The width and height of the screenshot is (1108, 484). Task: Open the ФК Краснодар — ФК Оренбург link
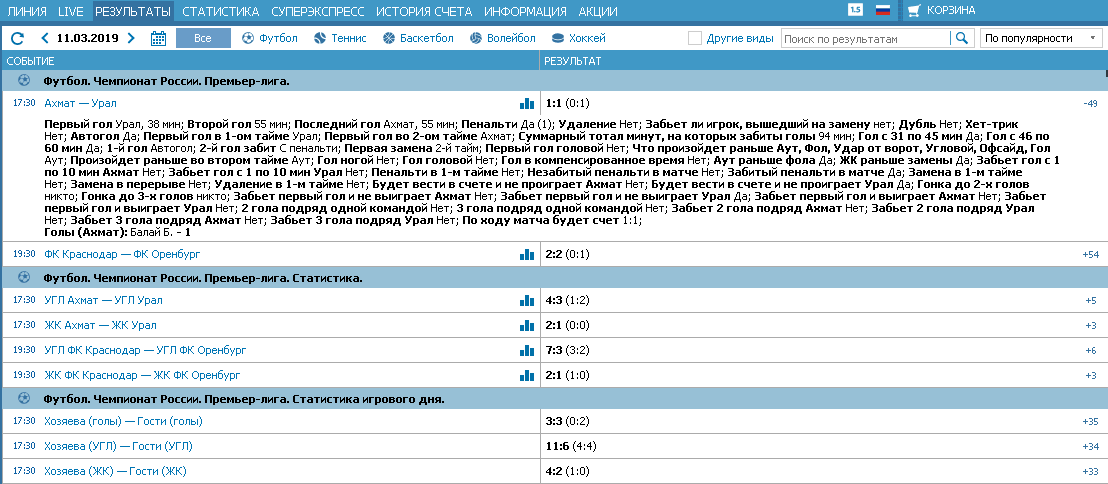(124, 254)
